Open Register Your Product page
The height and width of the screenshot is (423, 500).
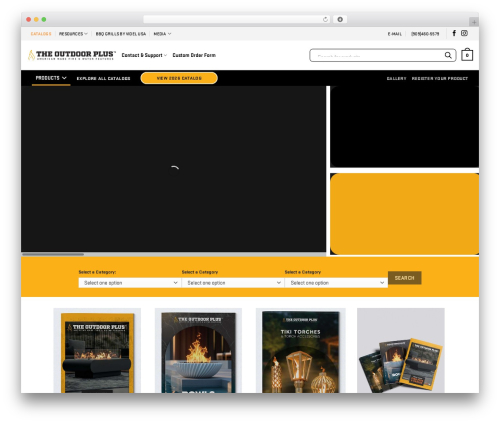440,78
